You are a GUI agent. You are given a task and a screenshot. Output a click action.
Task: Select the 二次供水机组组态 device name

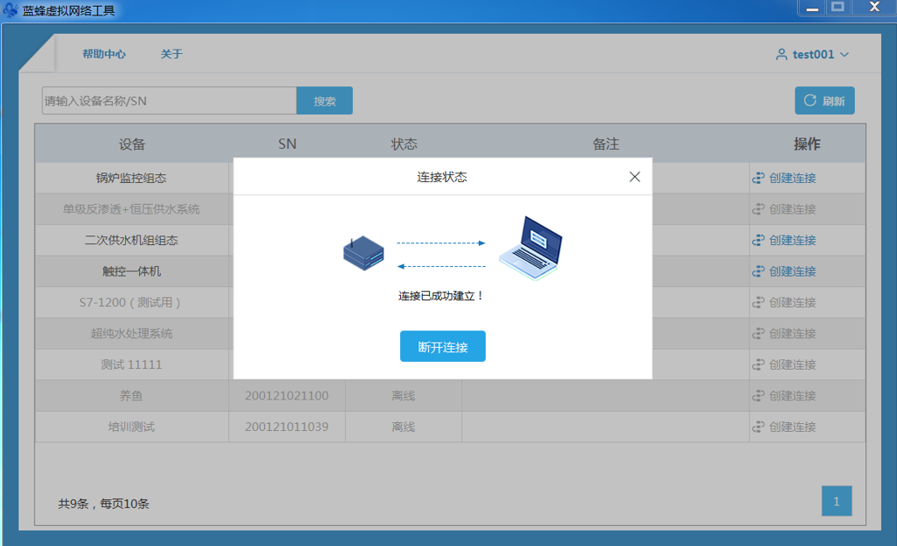pos(131,240)
